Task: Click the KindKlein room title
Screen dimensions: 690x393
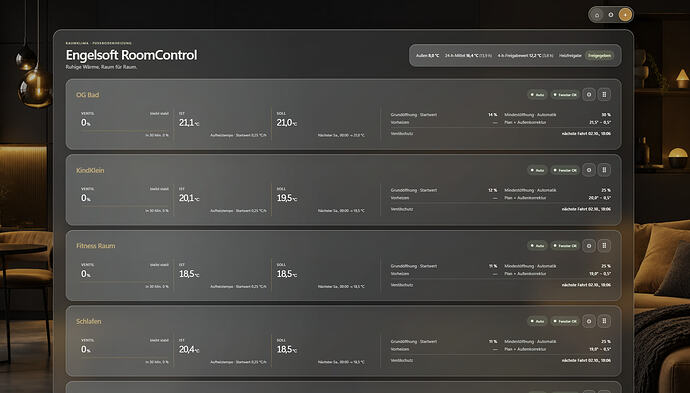Action: (x=90, y=170)
